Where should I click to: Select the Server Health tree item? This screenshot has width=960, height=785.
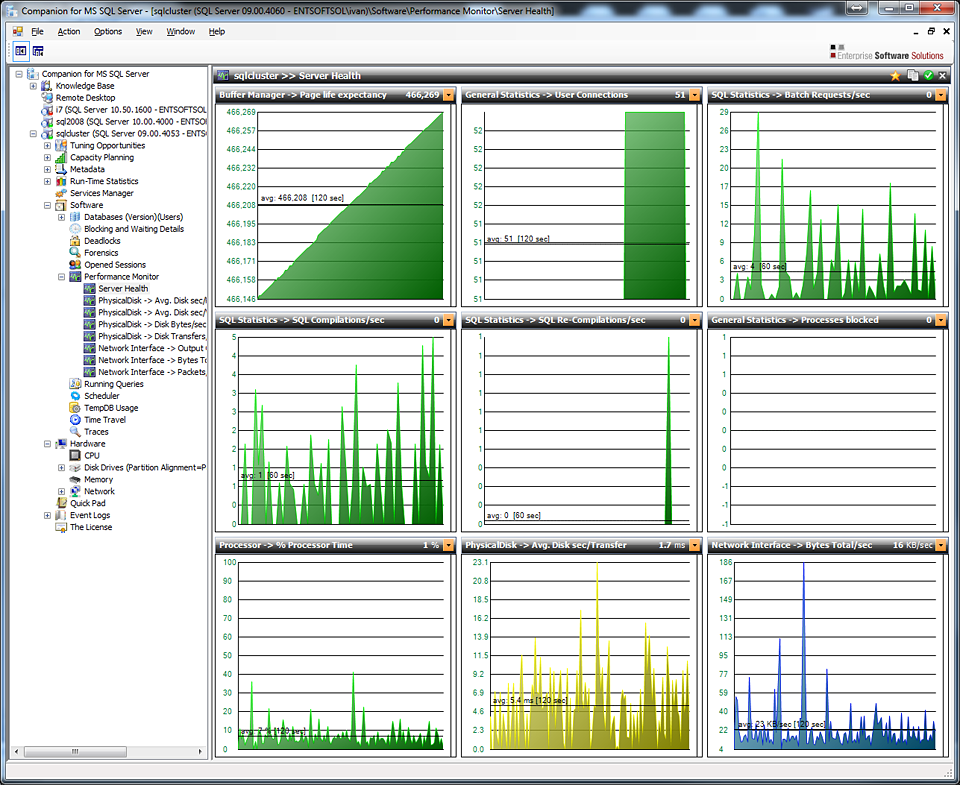click(123, 288)
